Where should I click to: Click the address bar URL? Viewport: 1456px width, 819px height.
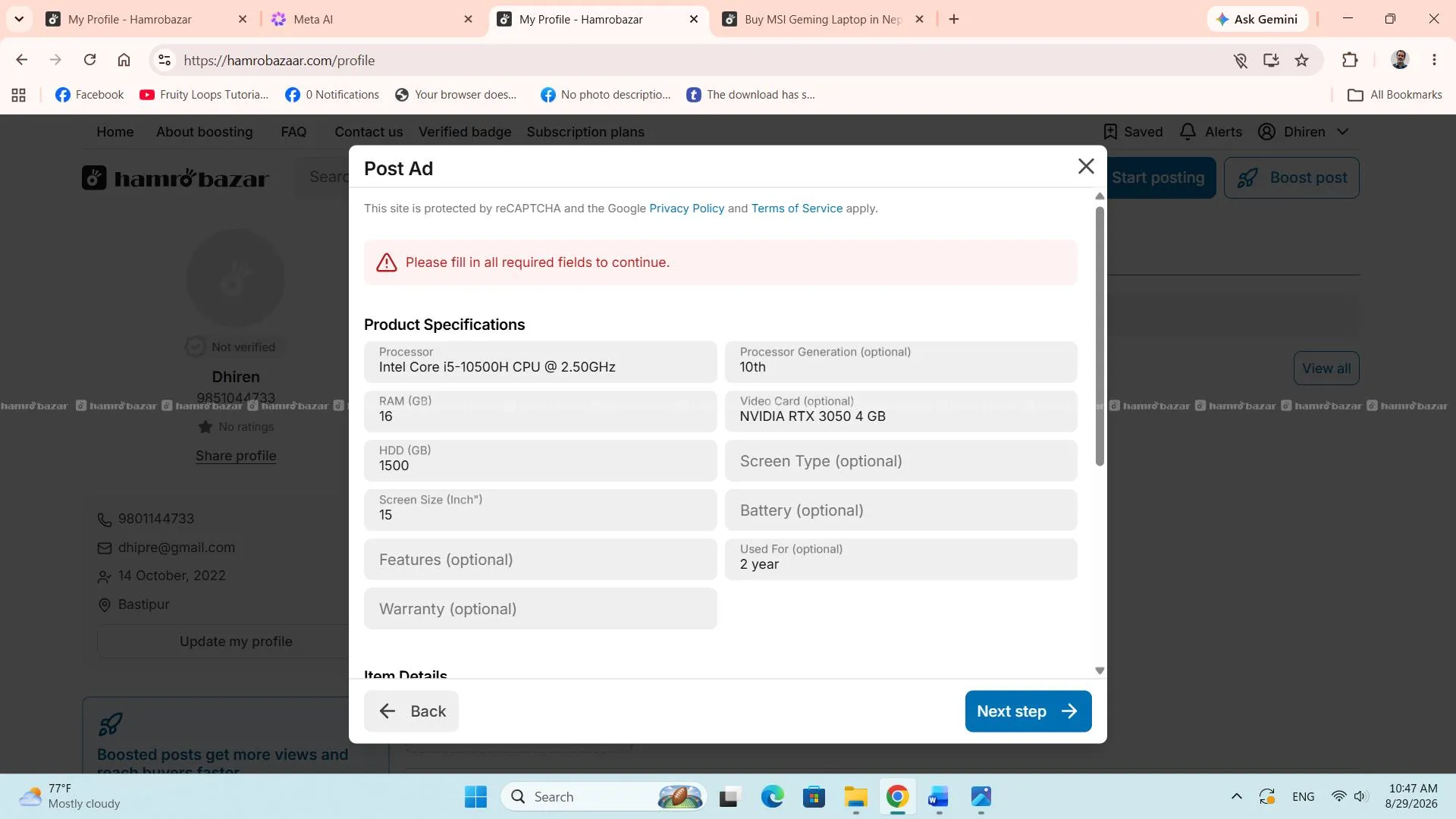(x=279, y=61)
